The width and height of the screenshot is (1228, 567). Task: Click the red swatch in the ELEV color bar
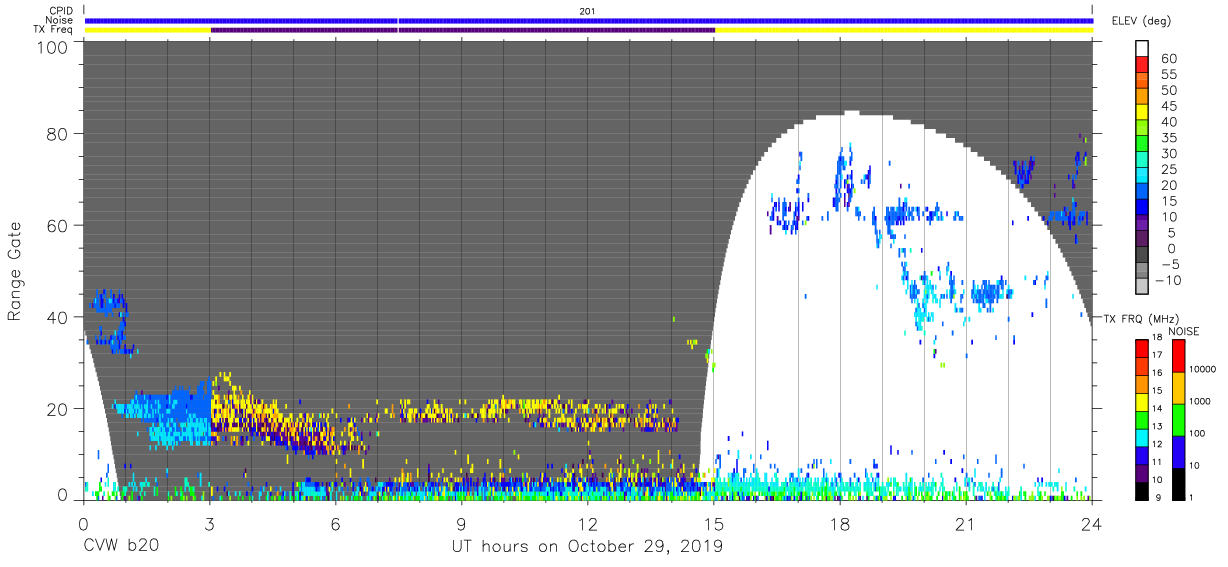coord(1142,65)
